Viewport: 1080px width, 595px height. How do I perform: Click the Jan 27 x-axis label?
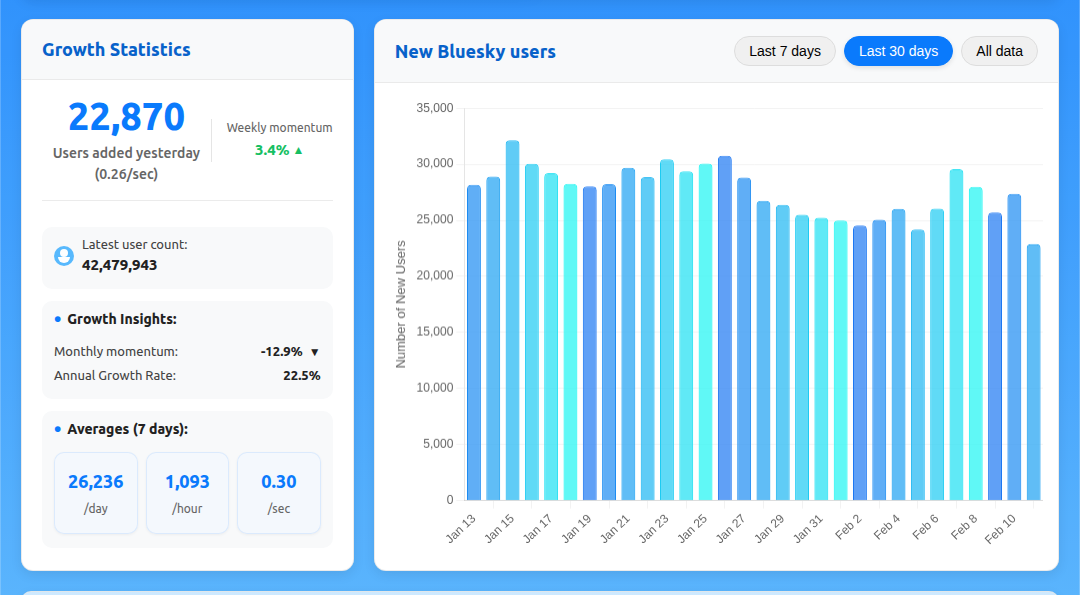tap(731, 528)
